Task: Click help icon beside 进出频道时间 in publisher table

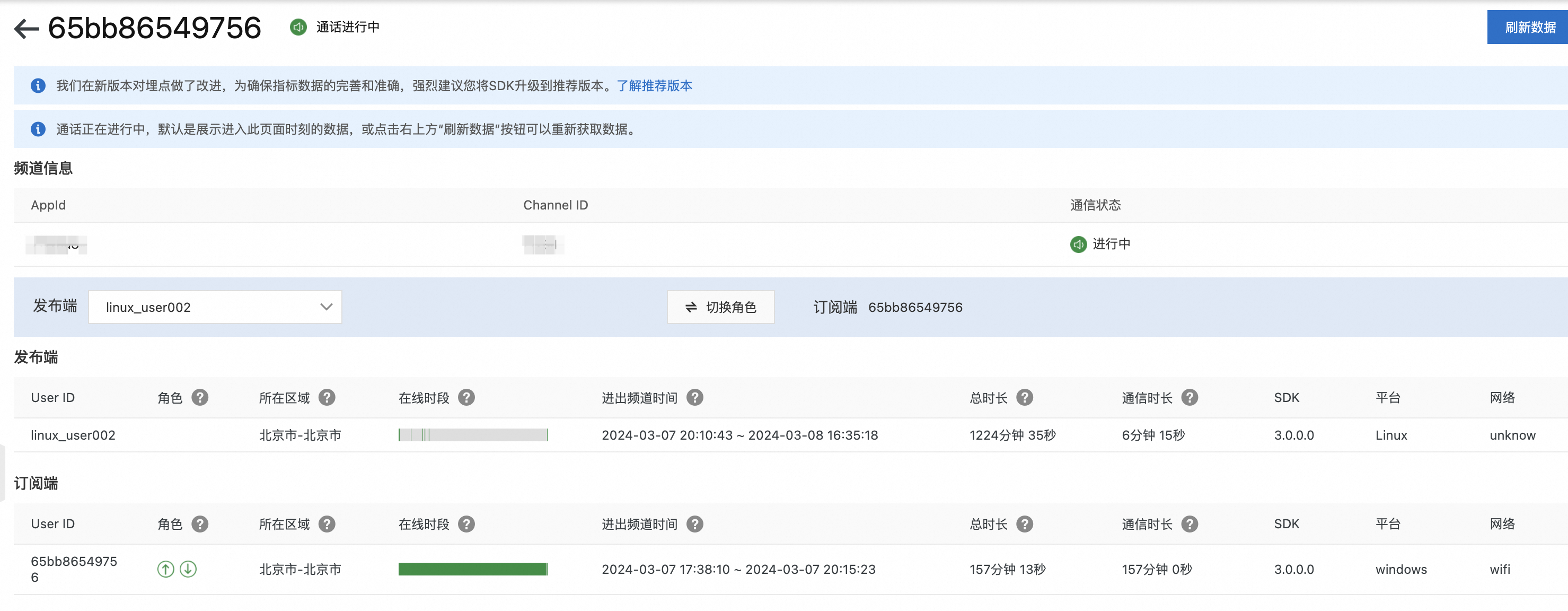Action: coord(694,398)
